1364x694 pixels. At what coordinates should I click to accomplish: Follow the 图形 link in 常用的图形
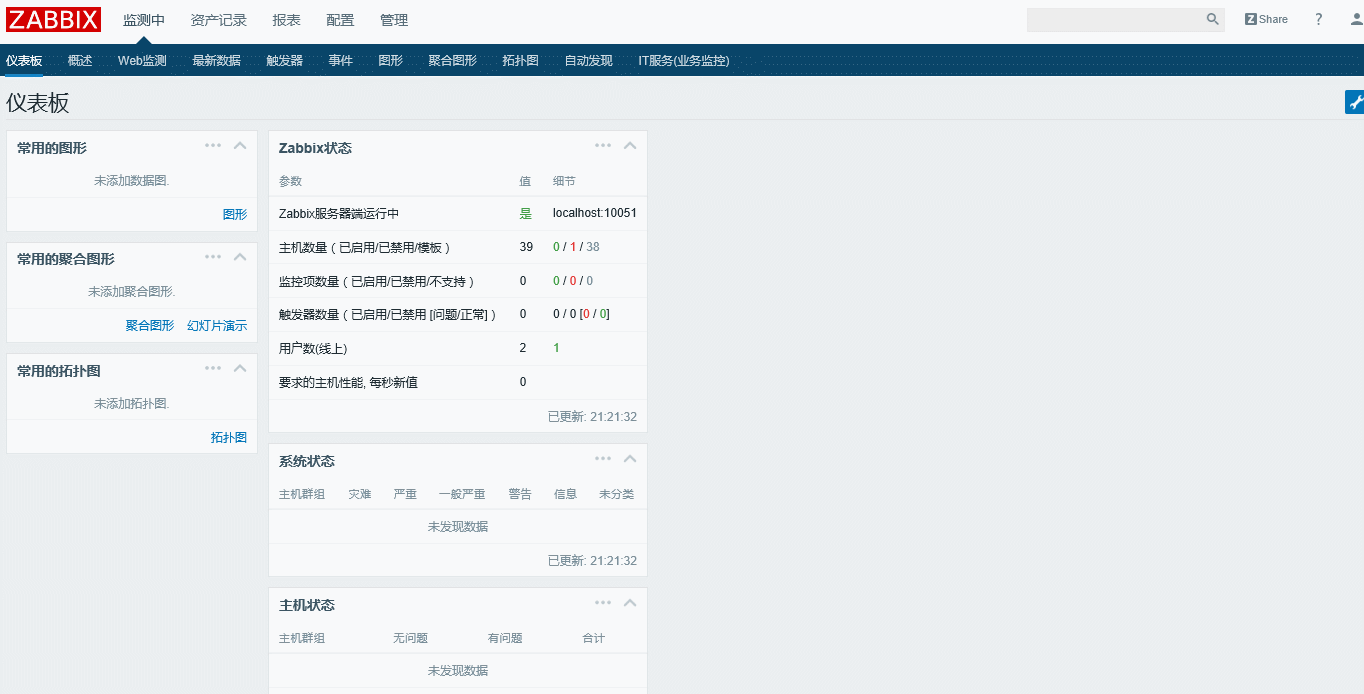[x=235, y=214]
